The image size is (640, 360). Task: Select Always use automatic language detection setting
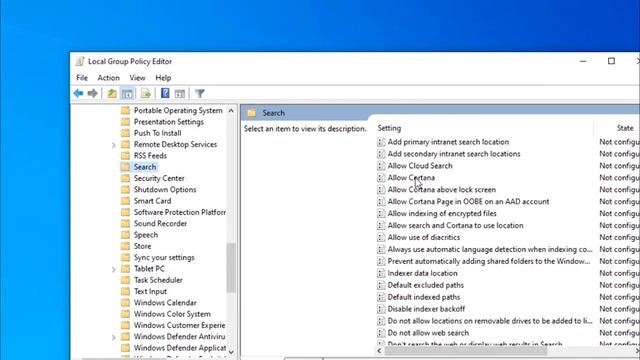point(490,249)
